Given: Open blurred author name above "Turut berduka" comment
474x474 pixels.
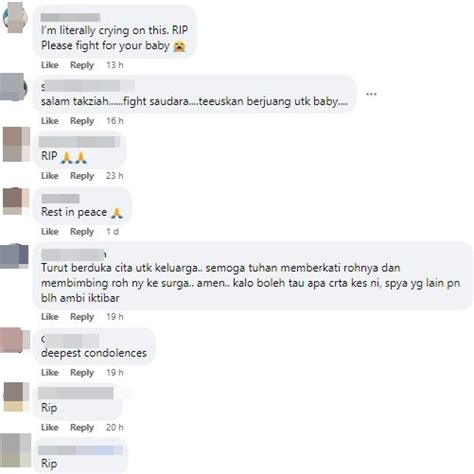Looking at the screenshot, I should click(x=74, y=255).
